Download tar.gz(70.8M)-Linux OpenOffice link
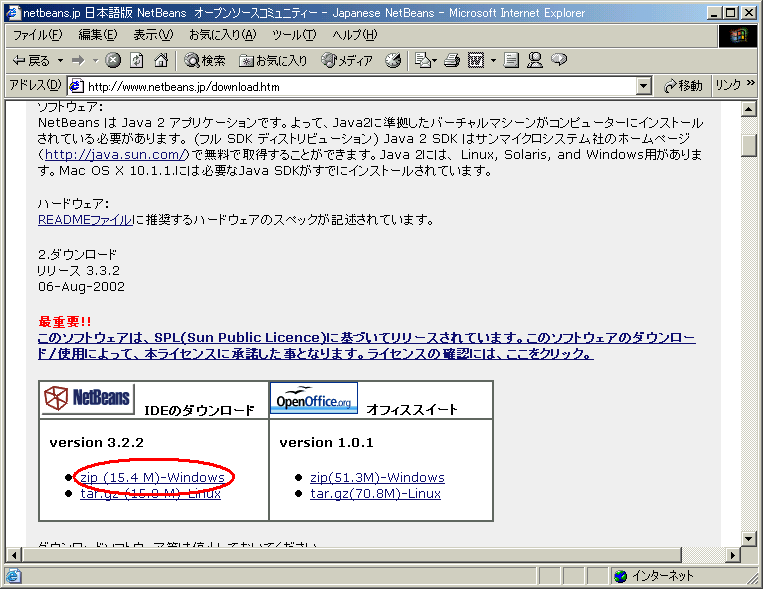 point(375,494)
